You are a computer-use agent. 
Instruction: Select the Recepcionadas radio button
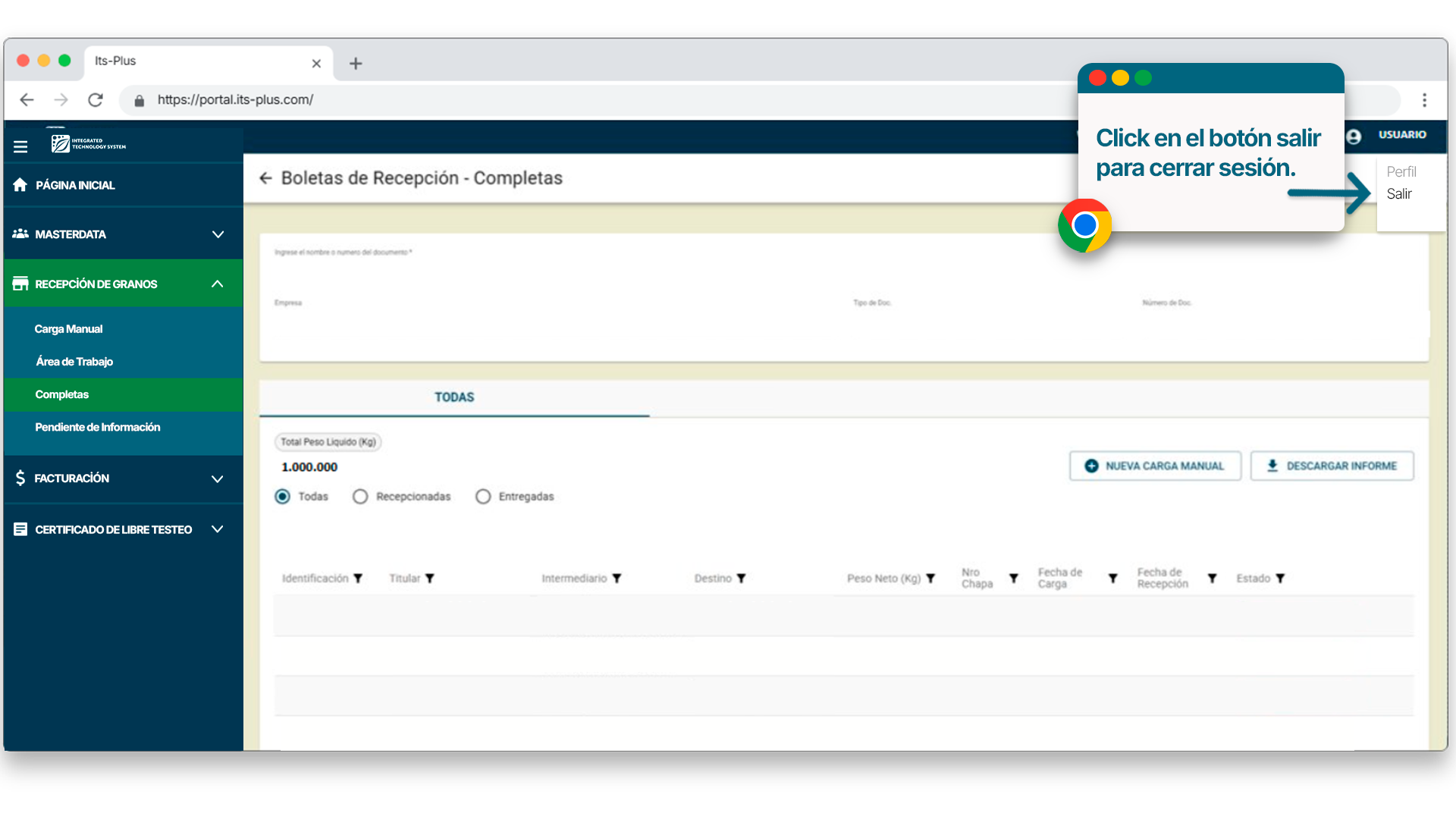[x=360, y=497]
